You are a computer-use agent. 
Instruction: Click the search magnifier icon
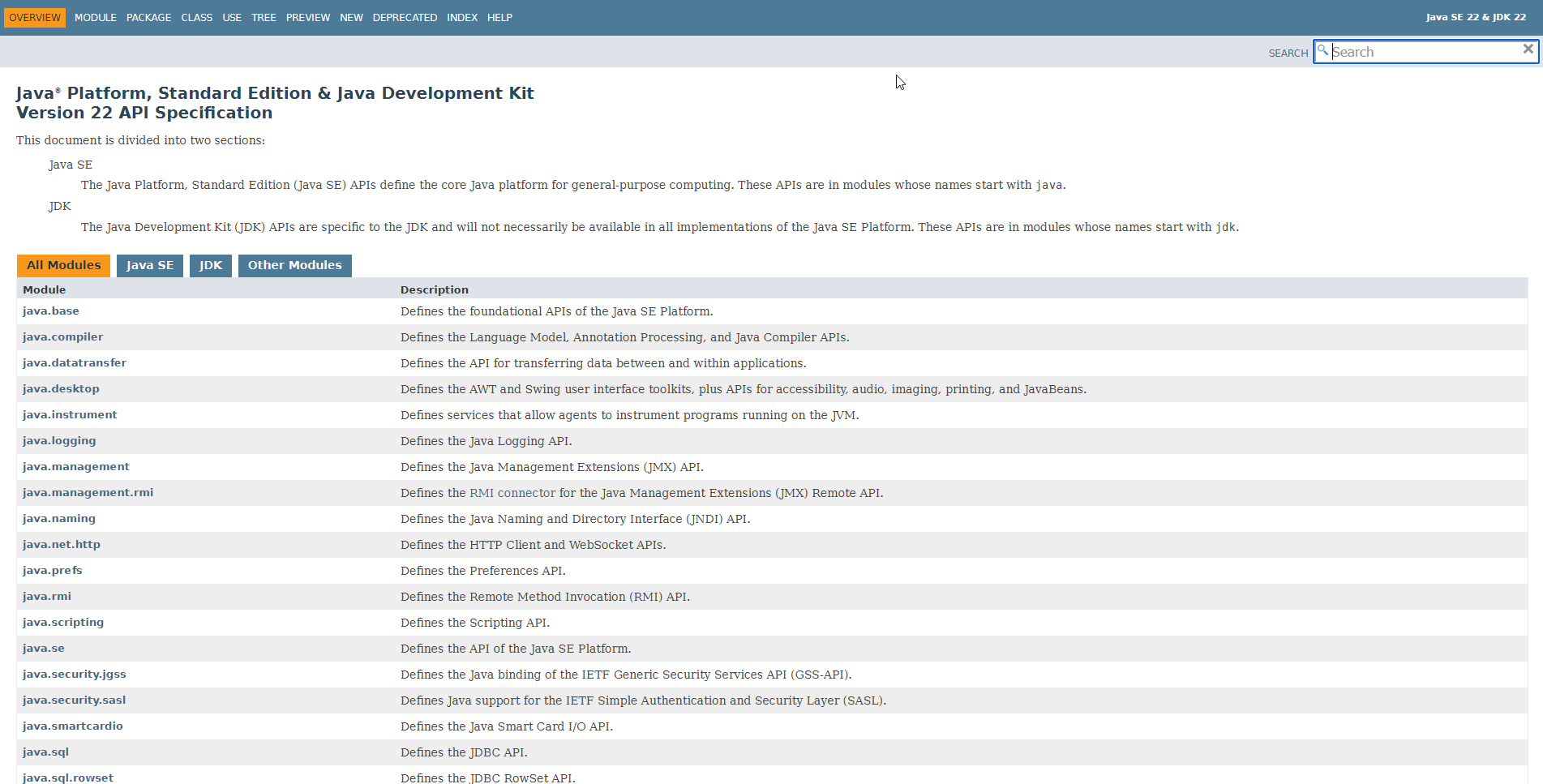coord(1322,51)
